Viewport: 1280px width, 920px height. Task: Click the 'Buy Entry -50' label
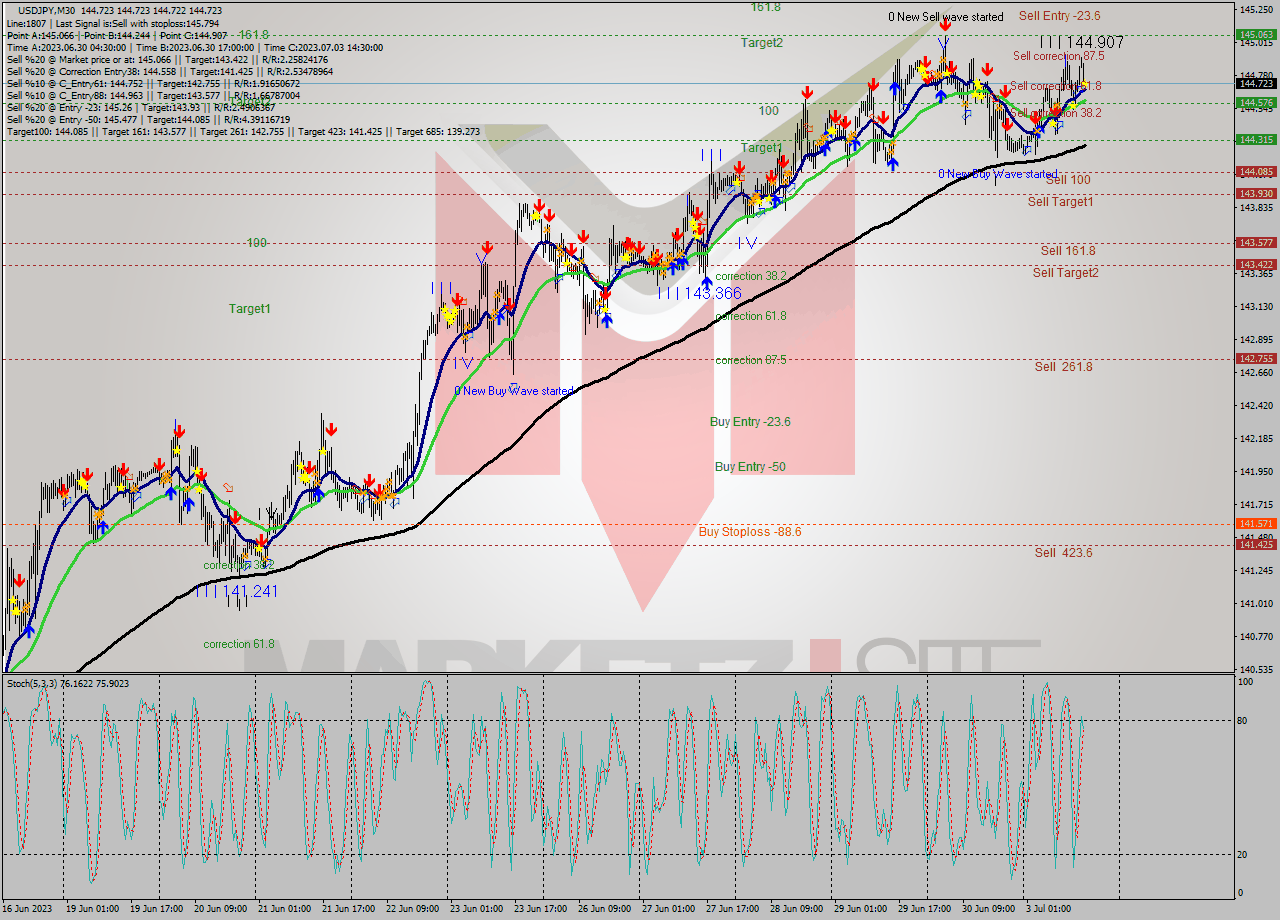coord(750,467)
